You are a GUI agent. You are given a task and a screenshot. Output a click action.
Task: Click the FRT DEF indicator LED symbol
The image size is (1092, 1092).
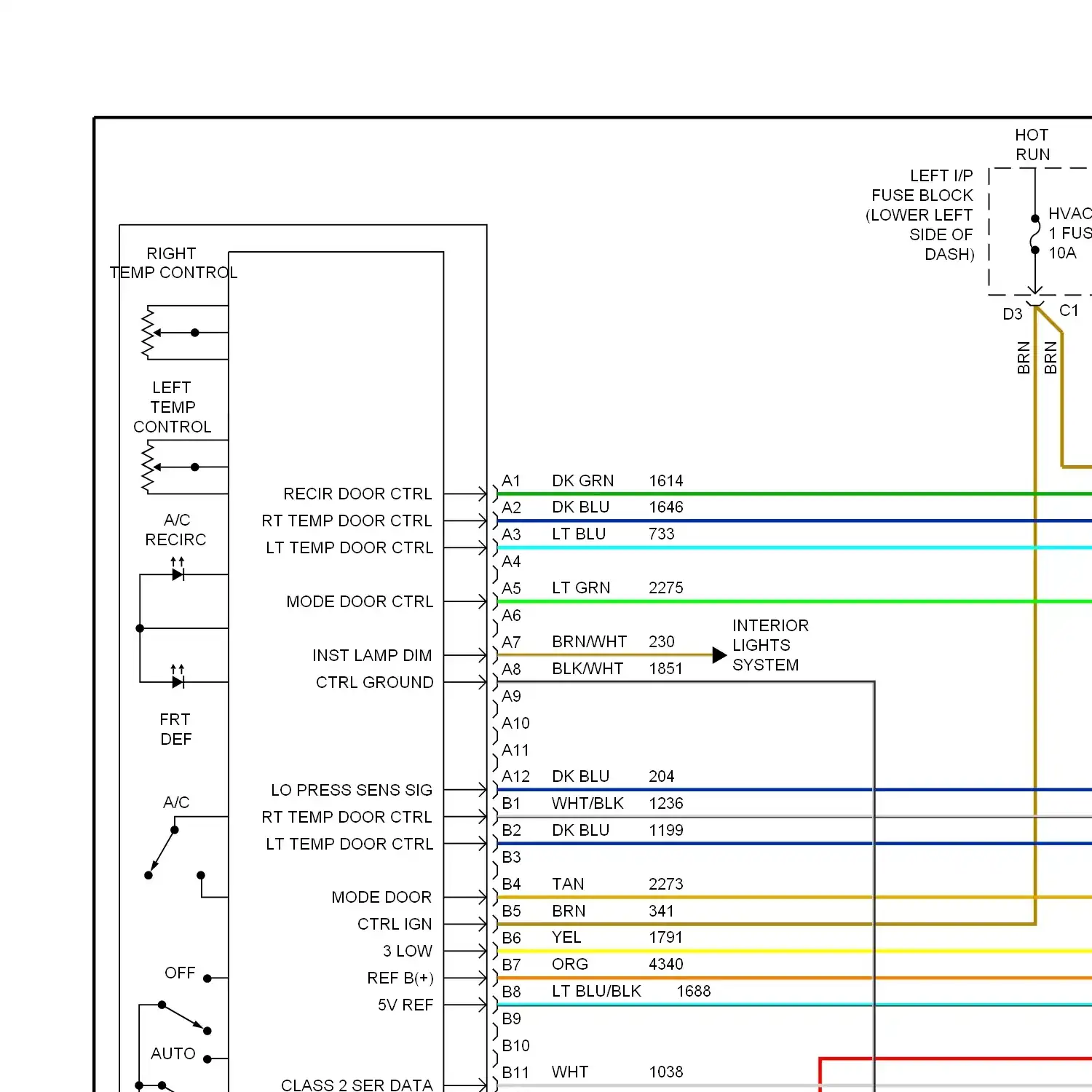coord(178,677)
